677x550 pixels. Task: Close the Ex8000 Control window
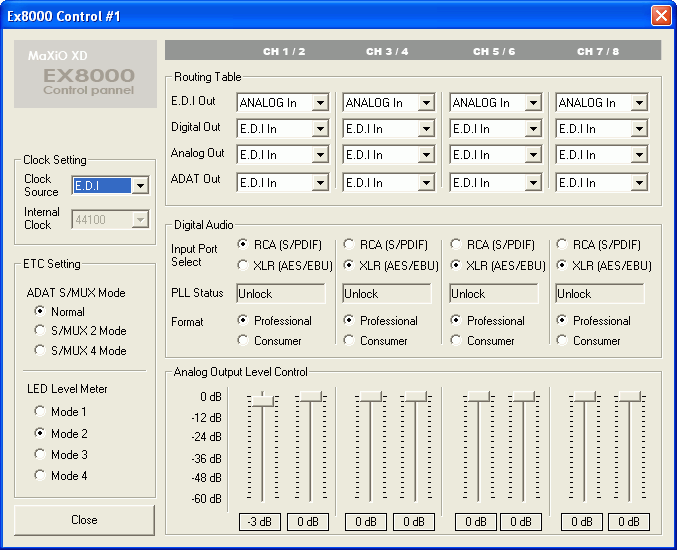(x=660, y=16)
